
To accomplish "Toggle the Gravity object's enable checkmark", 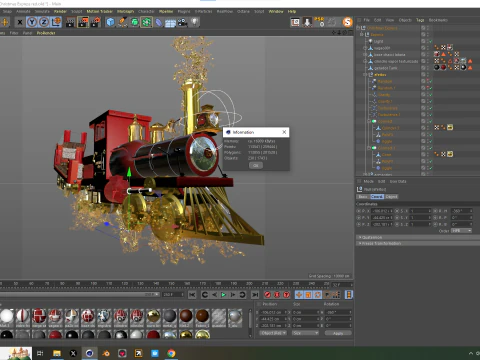I will (430, 95).
